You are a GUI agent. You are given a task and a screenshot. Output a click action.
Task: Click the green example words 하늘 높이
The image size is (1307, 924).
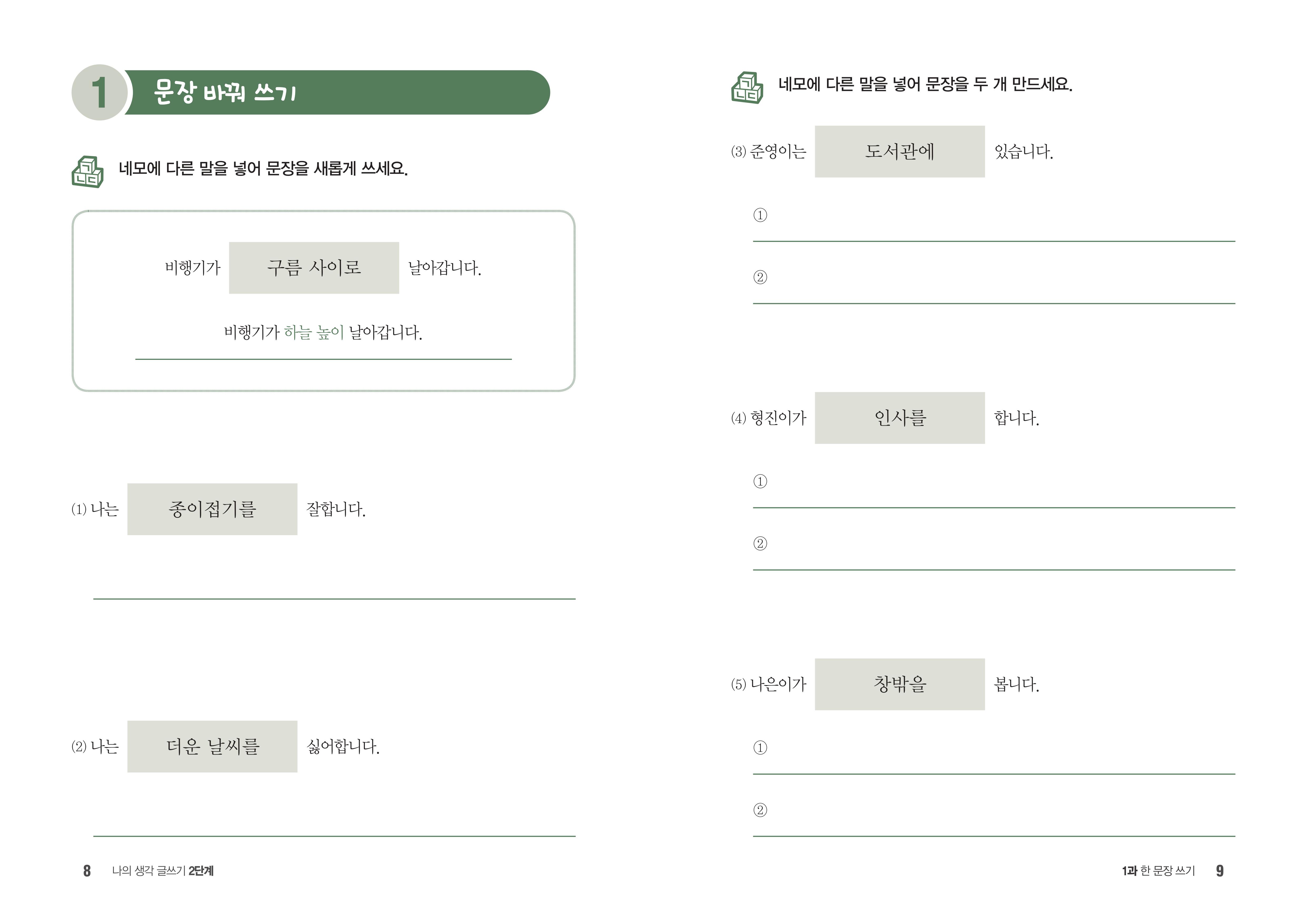coord(314,332)
